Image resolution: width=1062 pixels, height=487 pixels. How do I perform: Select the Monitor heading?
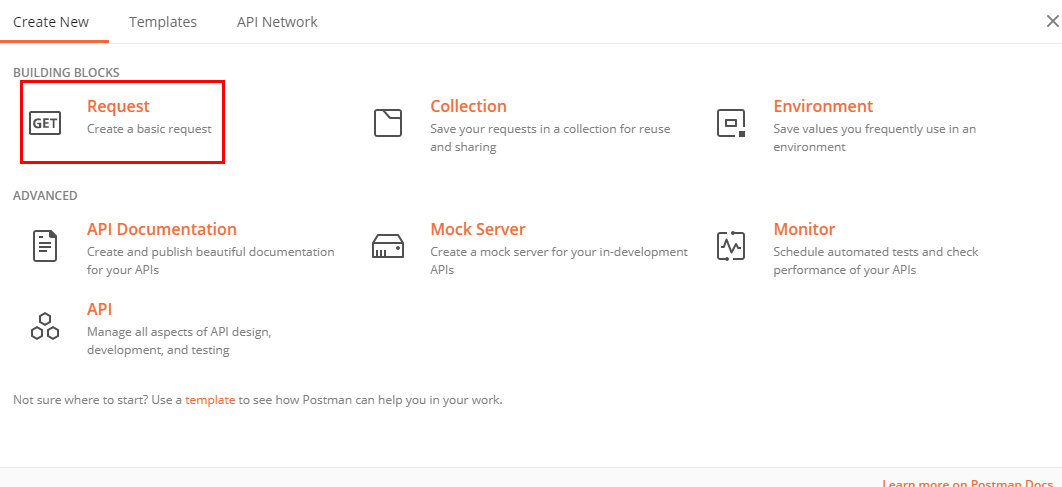[x=804, y=229]
